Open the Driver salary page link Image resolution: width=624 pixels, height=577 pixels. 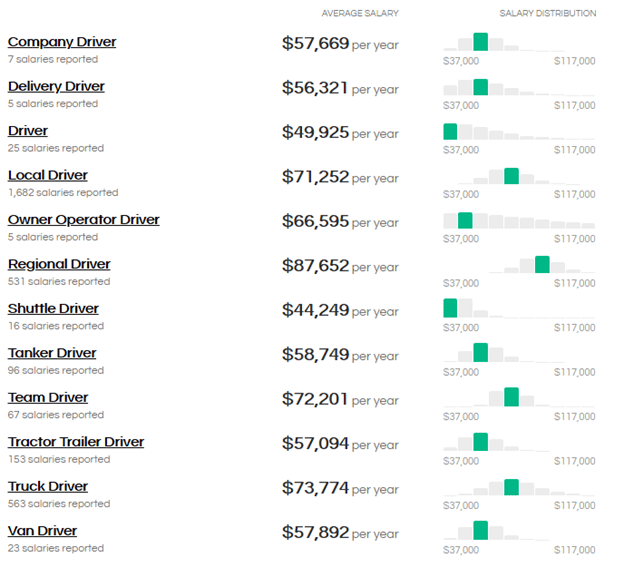point(28,131)
